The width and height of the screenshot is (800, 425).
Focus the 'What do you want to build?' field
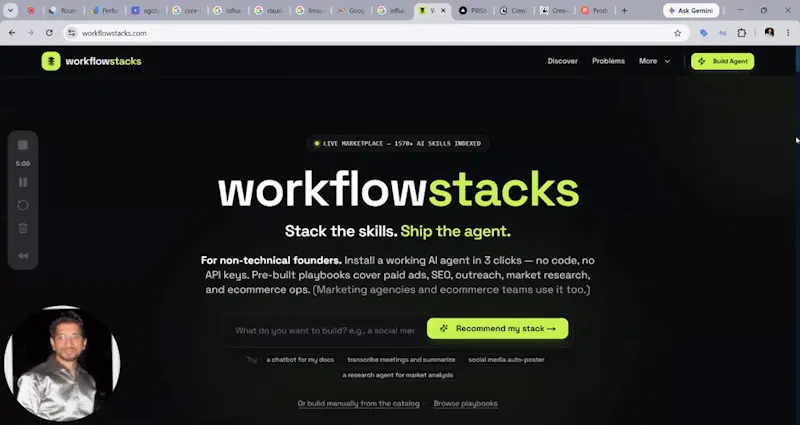[325, 331]
